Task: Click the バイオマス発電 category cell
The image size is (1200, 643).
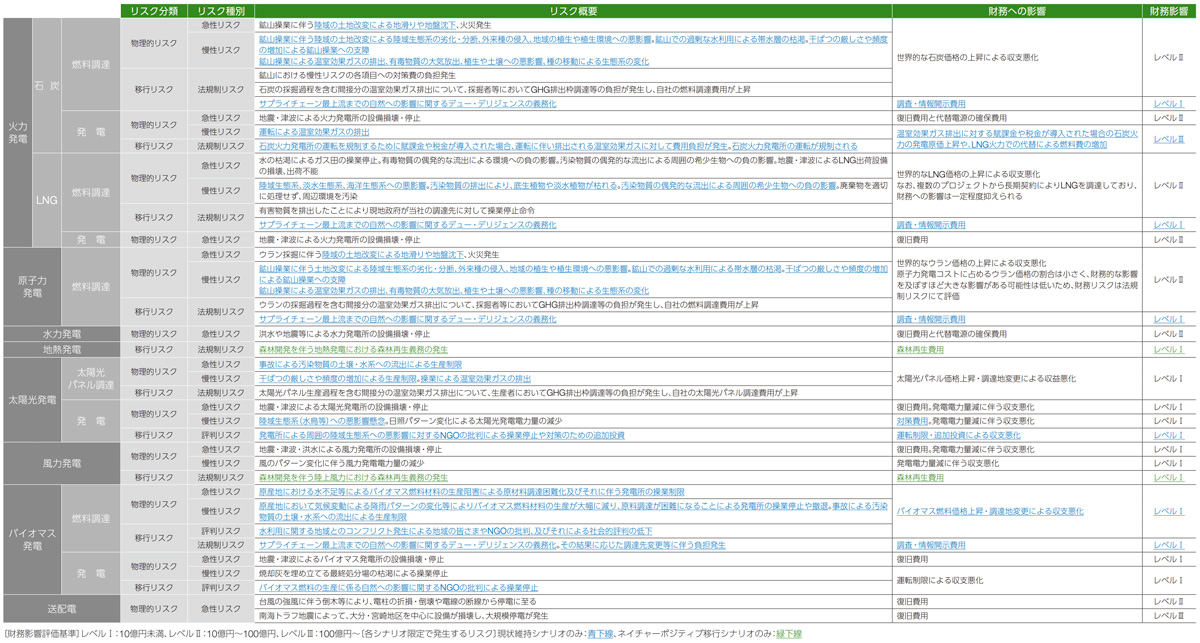Action: 32,539
